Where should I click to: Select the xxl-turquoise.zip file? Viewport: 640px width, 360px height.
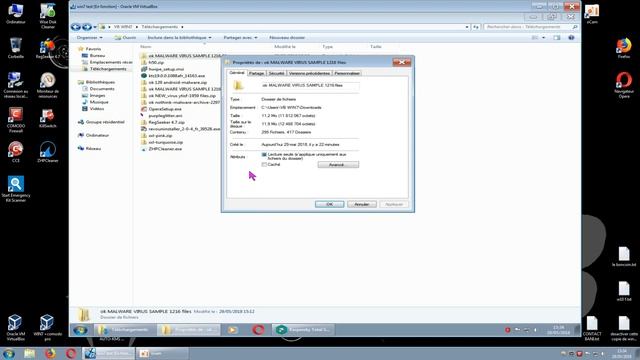(166, 142)
